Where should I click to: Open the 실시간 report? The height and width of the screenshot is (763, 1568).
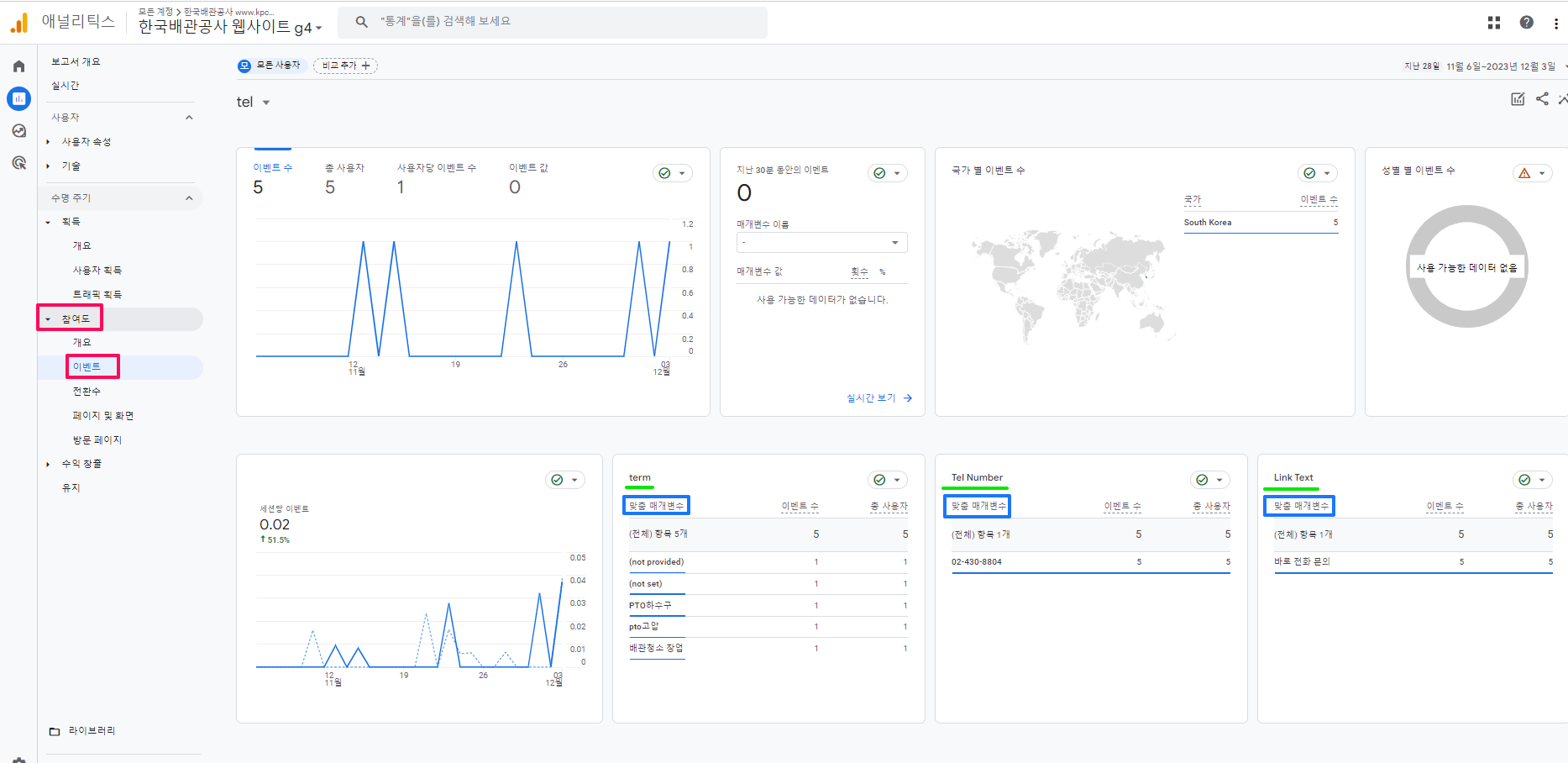[x=66, y=86]
